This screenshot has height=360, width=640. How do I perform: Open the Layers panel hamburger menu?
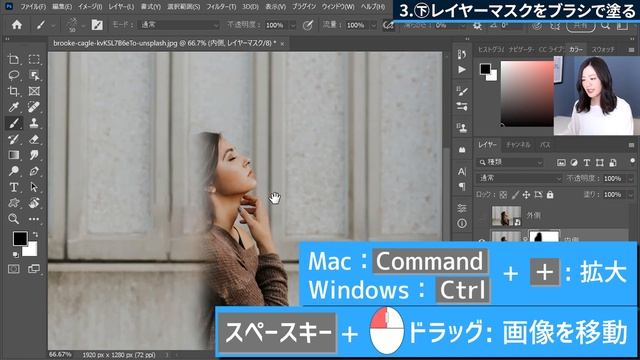pos(631,145)
